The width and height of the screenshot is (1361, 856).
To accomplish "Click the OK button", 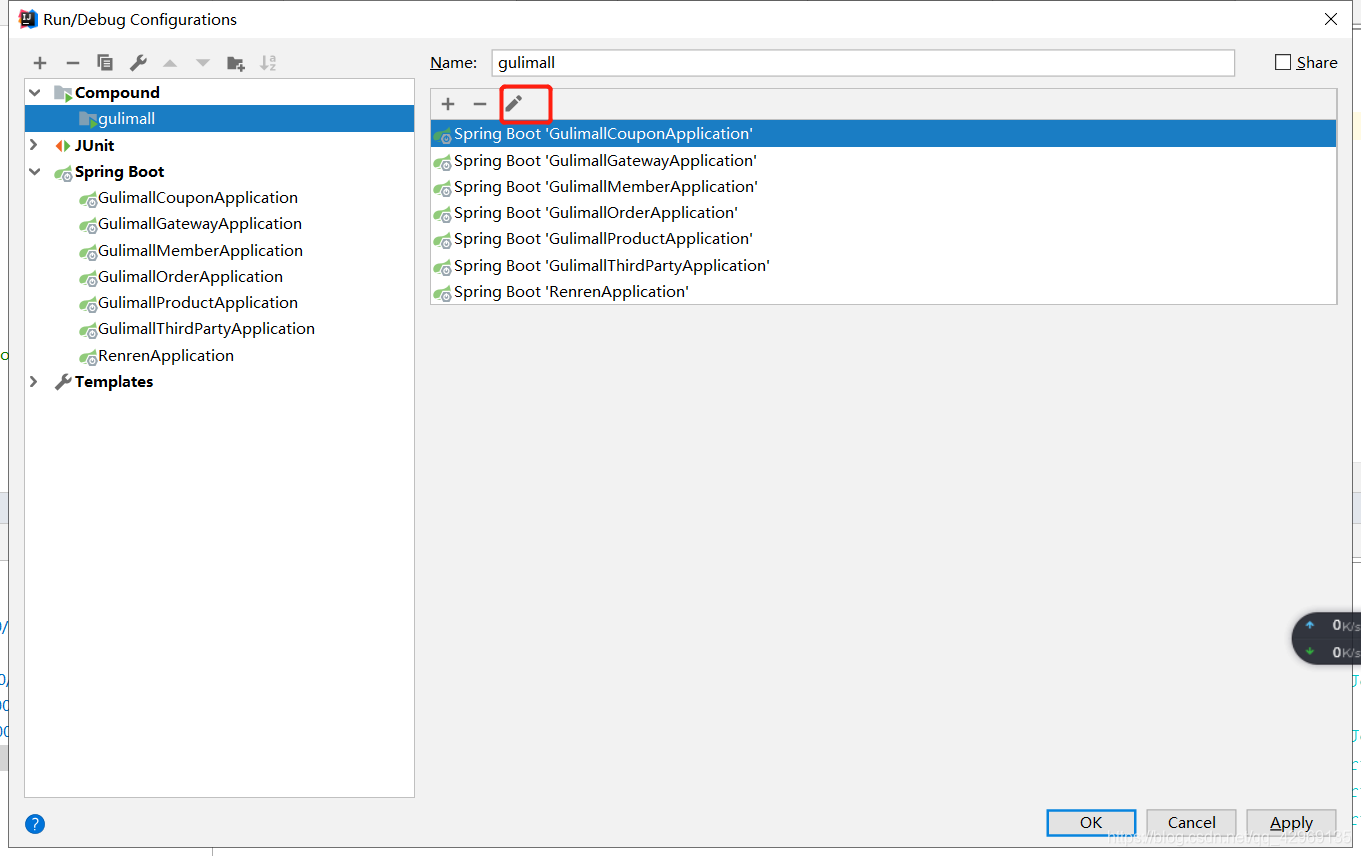I will click(x=1091, y=823).
